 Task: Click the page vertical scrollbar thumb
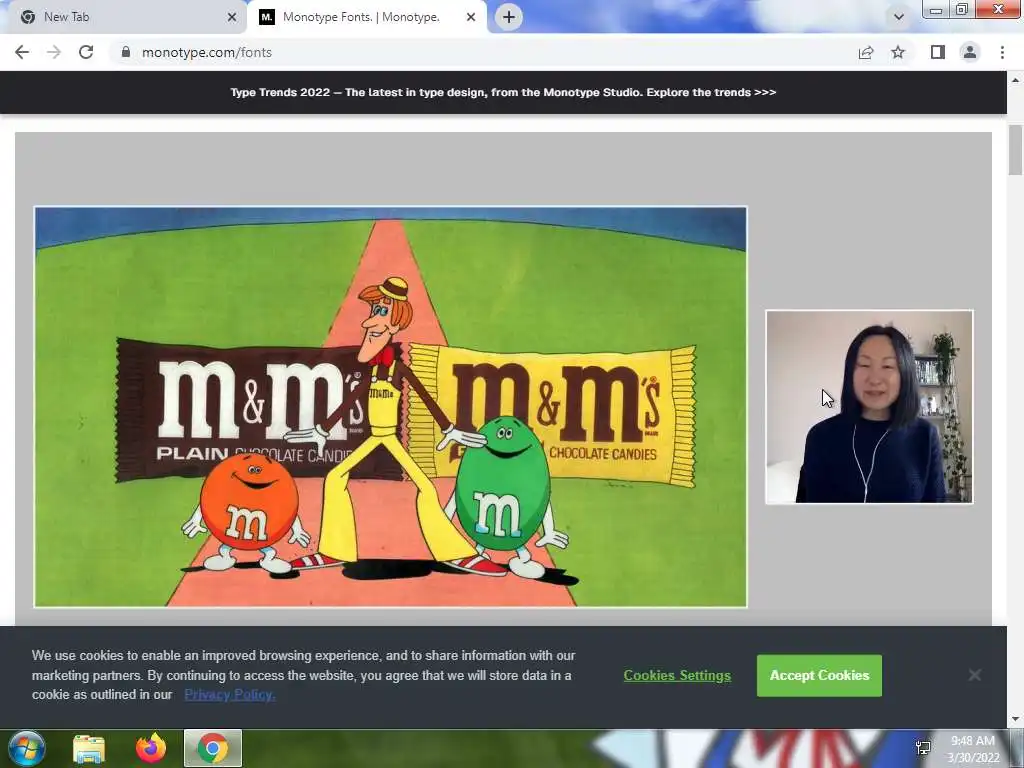pos(1016,150)
